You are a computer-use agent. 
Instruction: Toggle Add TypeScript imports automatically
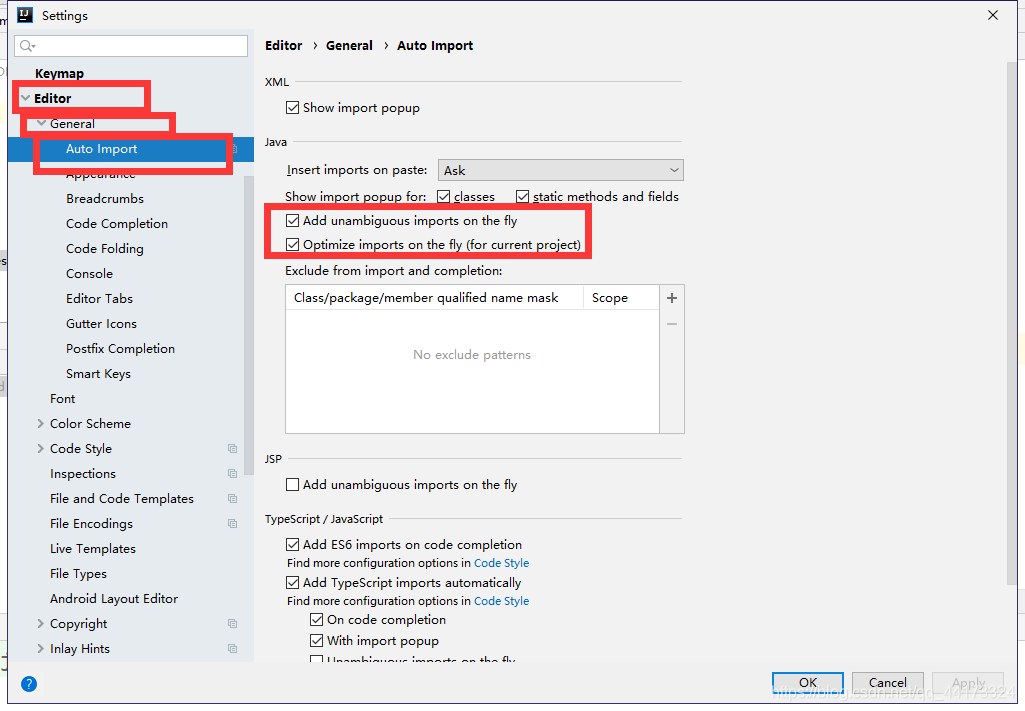[292, 582]
